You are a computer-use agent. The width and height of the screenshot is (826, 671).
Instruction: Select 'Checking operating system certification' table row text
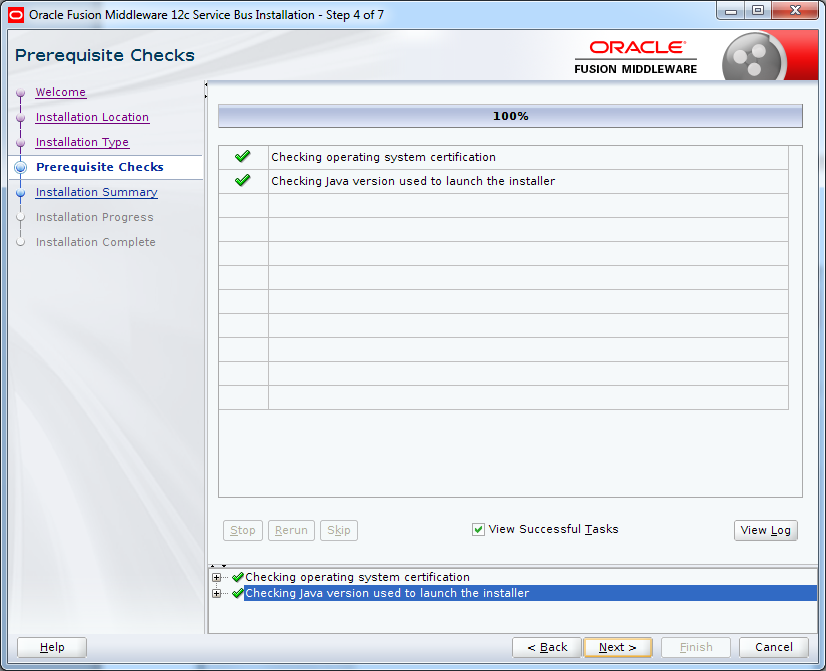click(x=384, y=157)
